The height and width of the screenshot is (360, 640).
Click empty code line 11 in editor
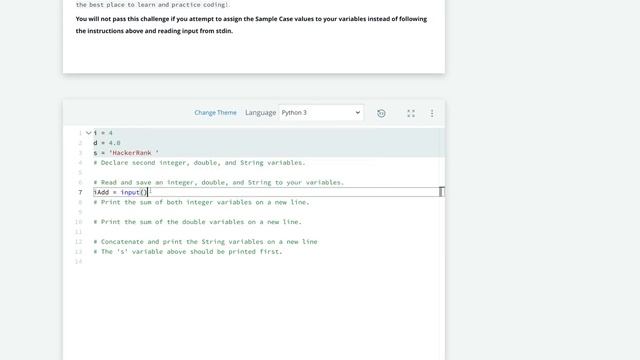(x=266, y=232)
